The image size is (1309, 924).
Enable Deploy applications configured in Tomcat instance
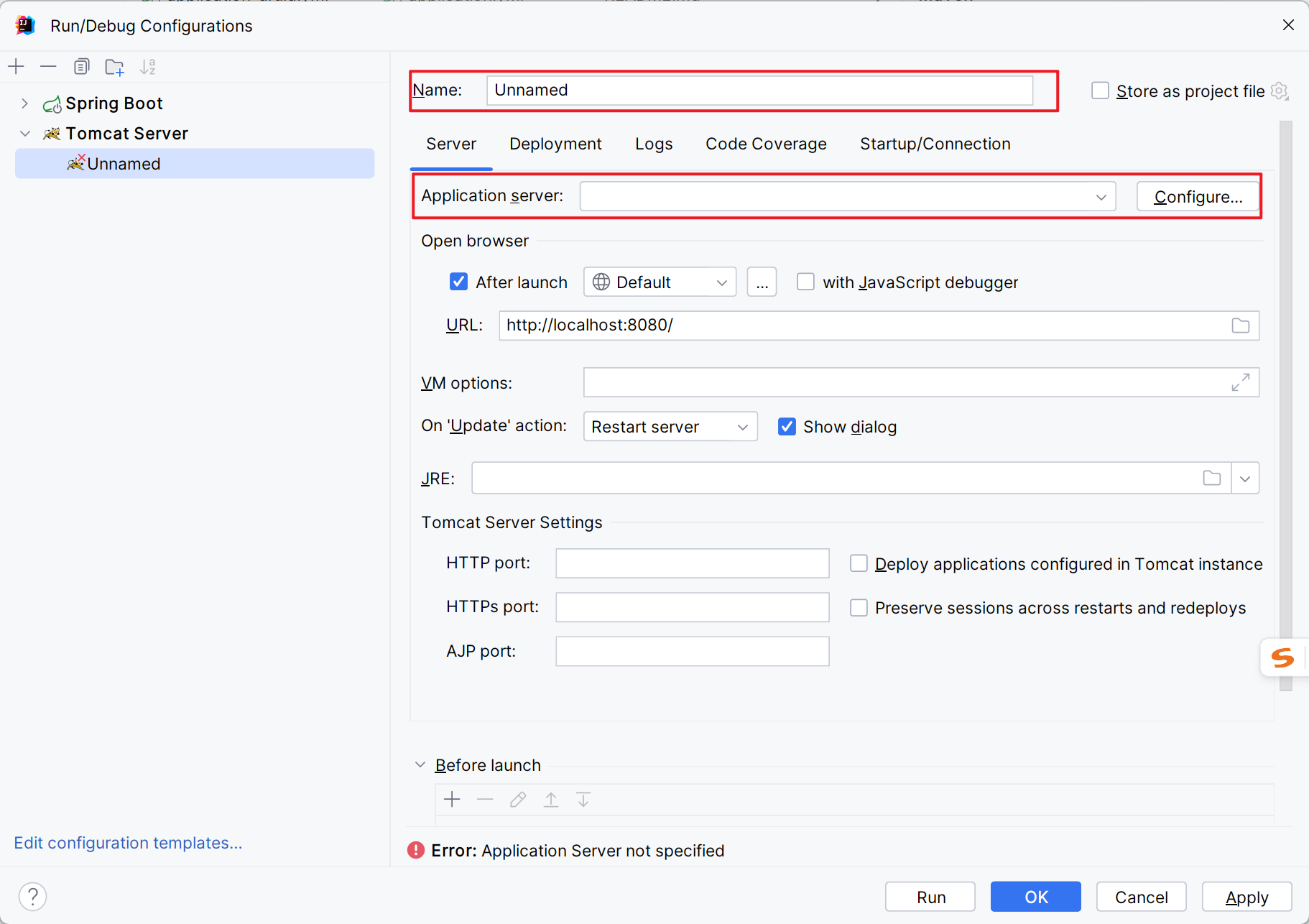[859, 563]
